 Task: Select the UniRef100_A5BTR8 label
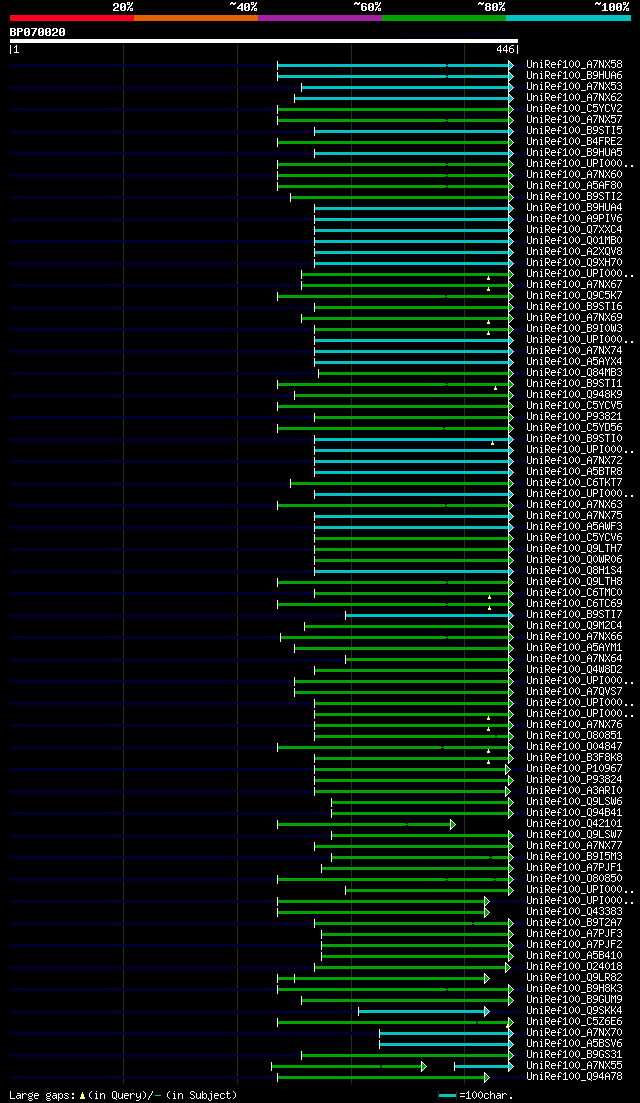tap(574, 471)
